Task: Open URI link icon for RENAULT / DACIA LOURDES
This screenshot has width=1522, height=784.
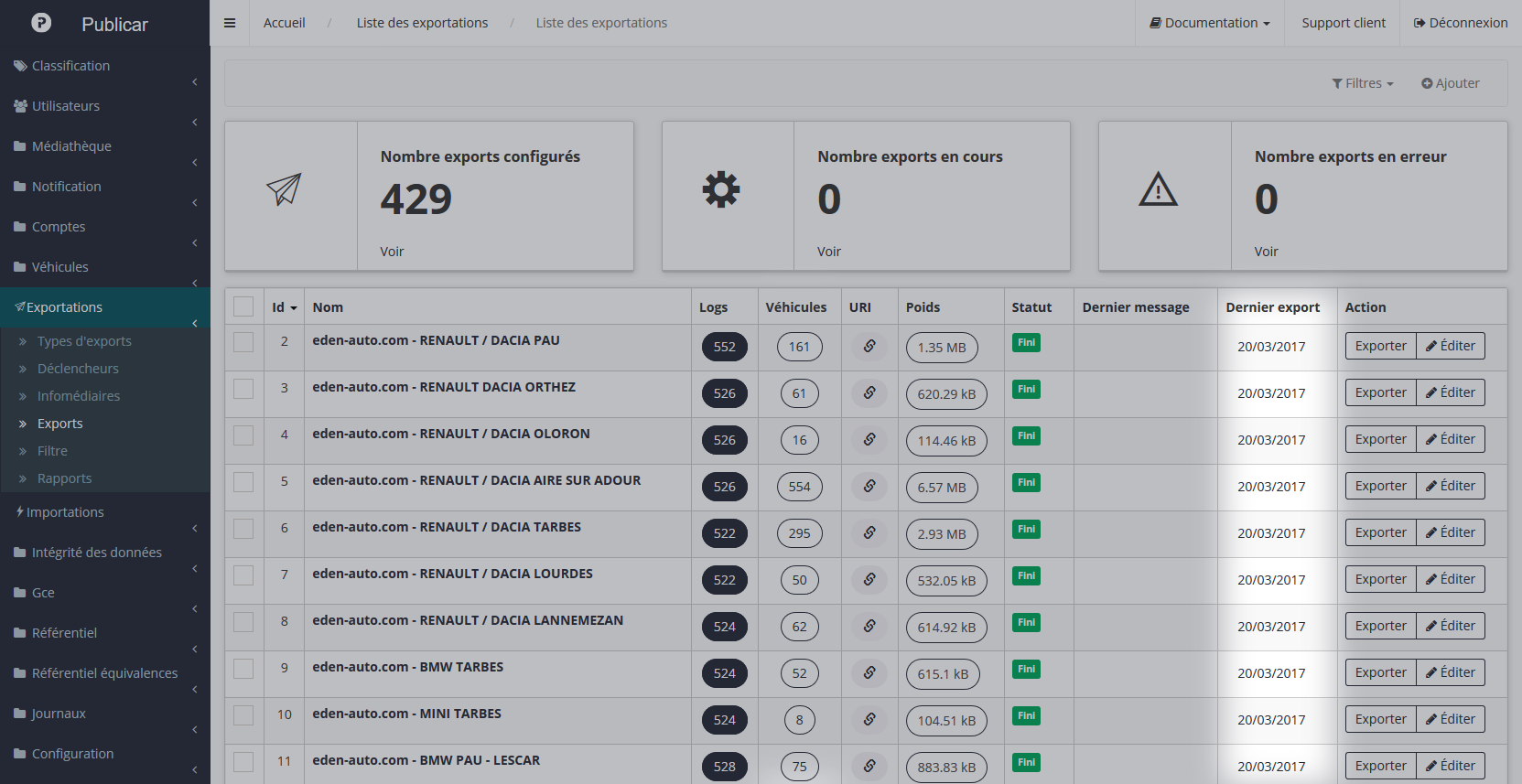Action: 869,579
